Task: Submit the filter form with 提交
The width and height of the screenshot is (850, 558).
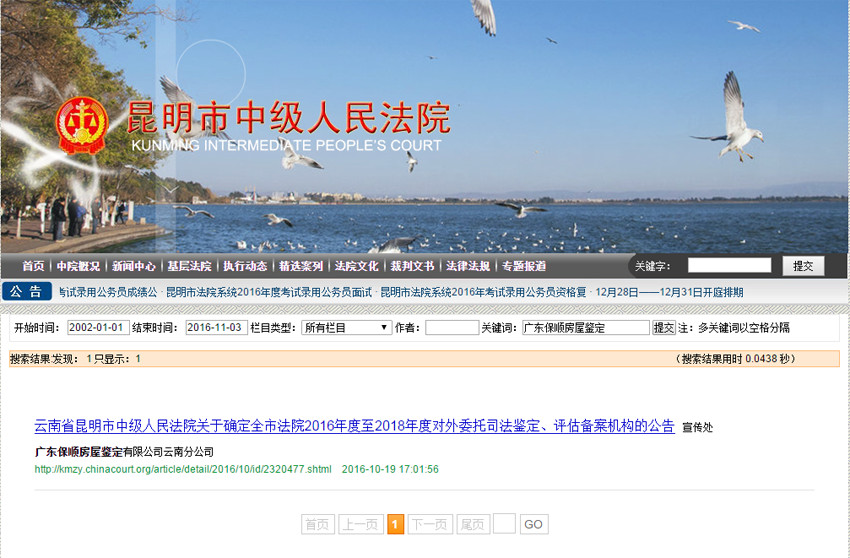Action: [x=663, y=327]
